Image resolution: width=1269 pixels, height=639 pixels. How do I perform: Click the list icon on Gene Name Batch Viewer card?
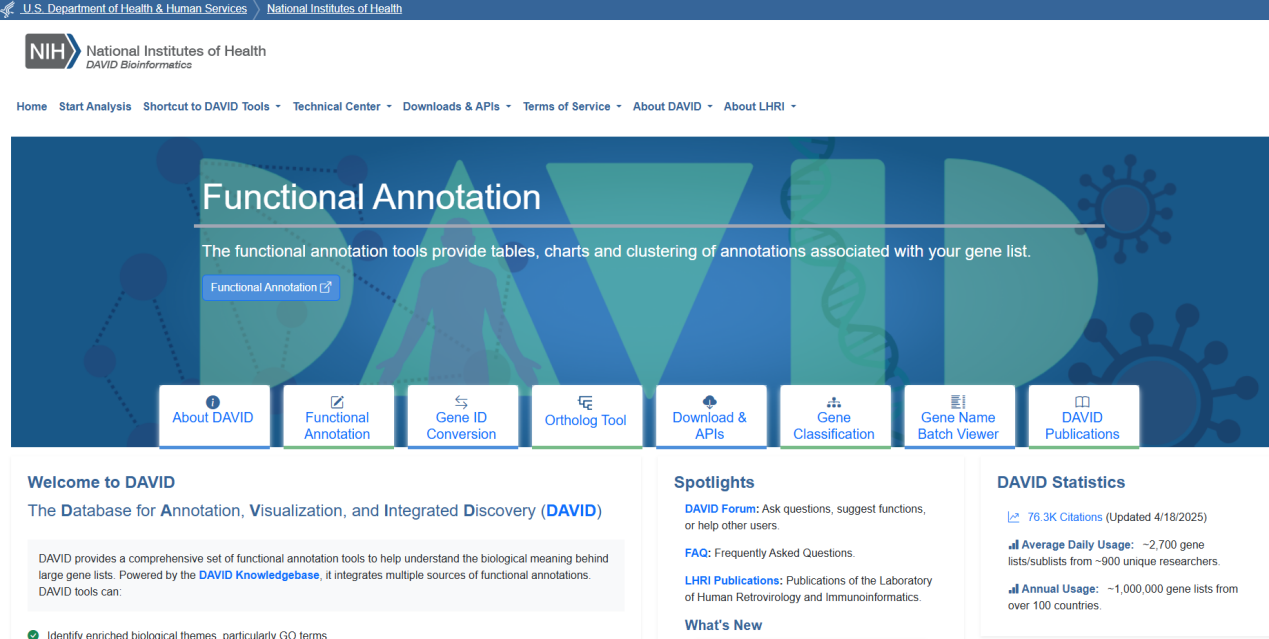click(x=958, y=402)
